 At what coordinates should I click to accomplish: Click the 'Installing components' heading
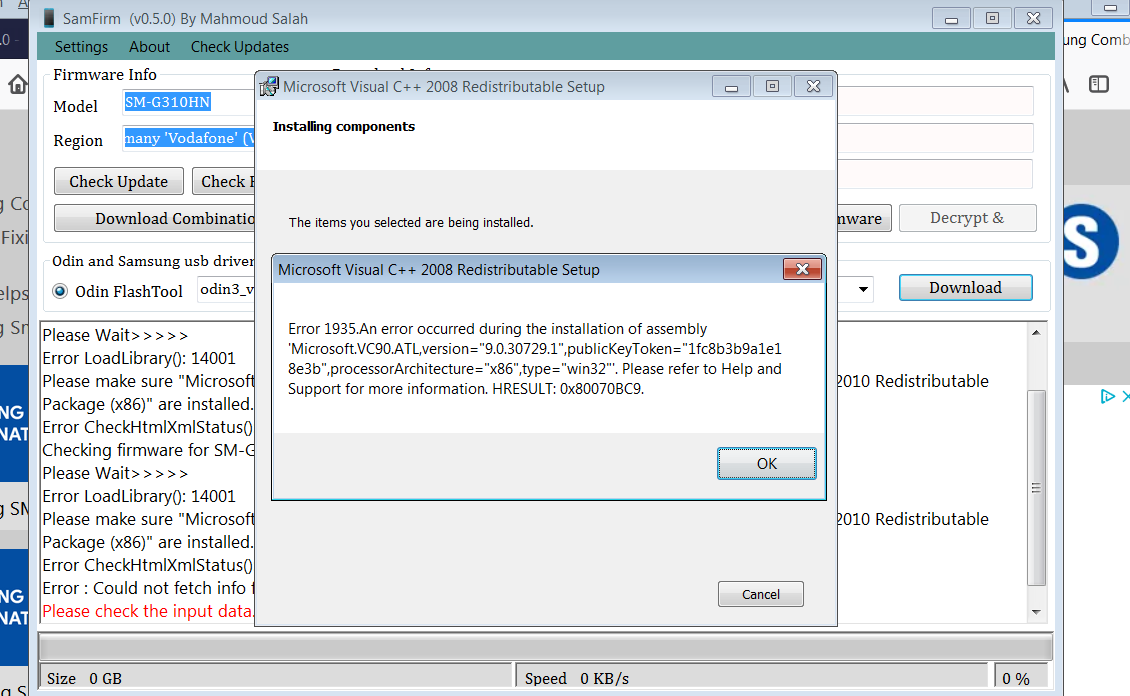point(344,127)
